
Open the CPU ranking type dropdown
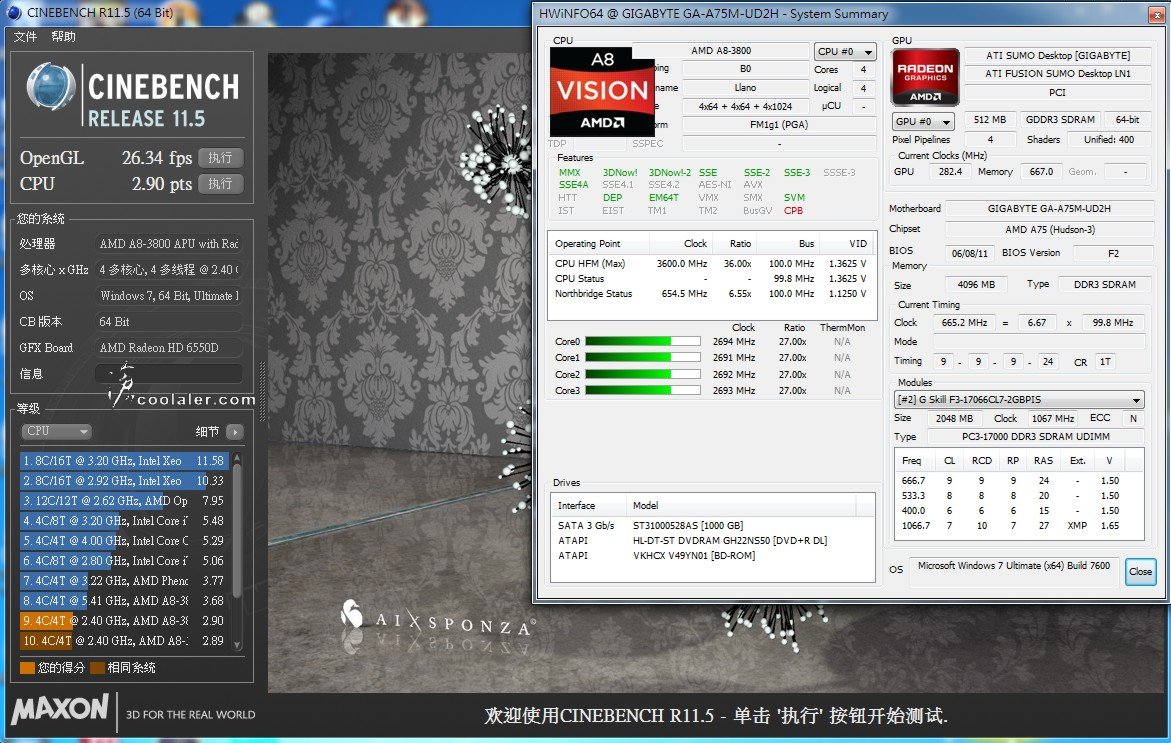[57, 431]
